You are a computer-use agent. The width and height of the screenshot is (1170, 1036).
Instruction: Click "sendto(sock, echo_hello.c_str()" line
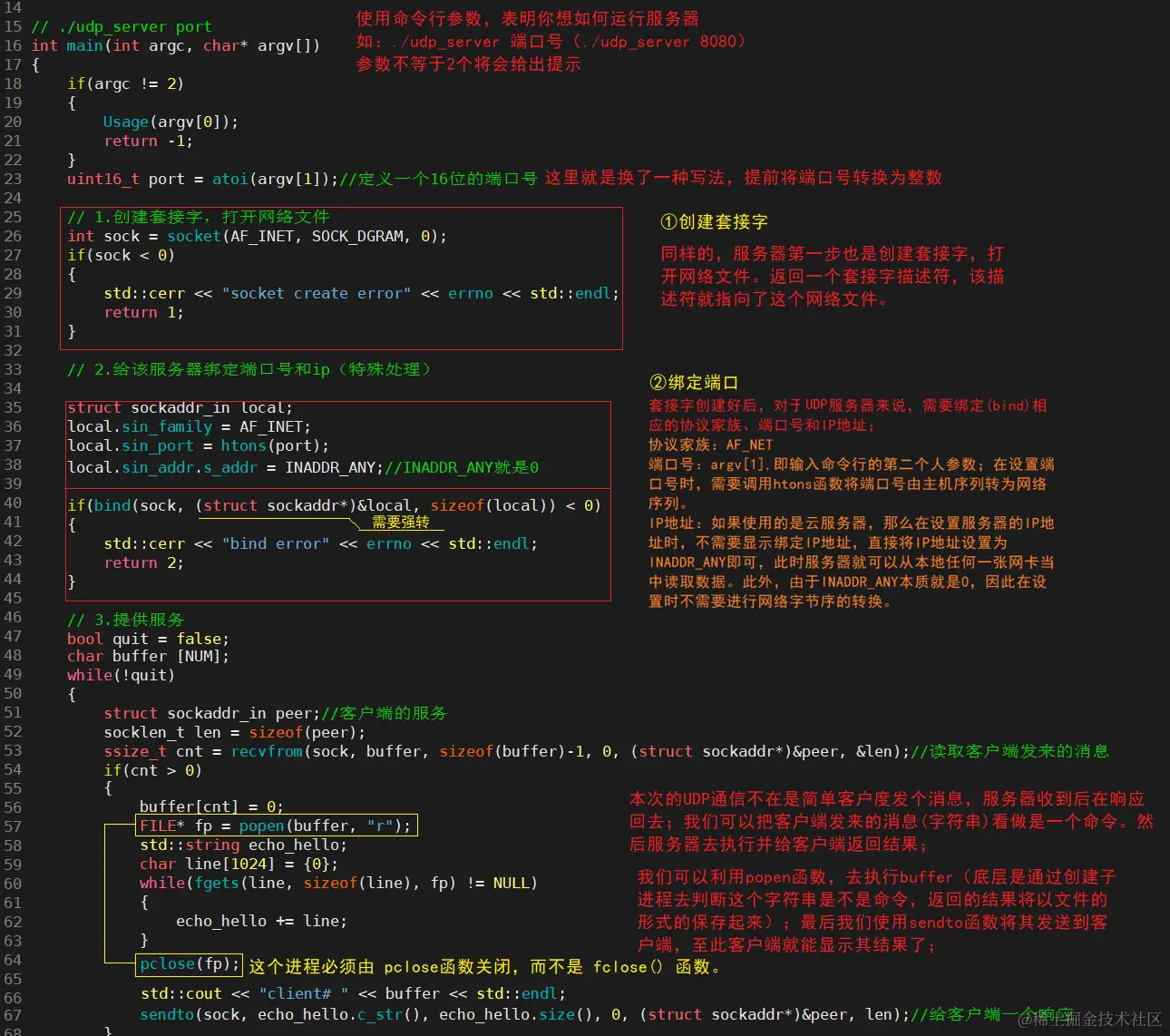(x=525, y=1014)
